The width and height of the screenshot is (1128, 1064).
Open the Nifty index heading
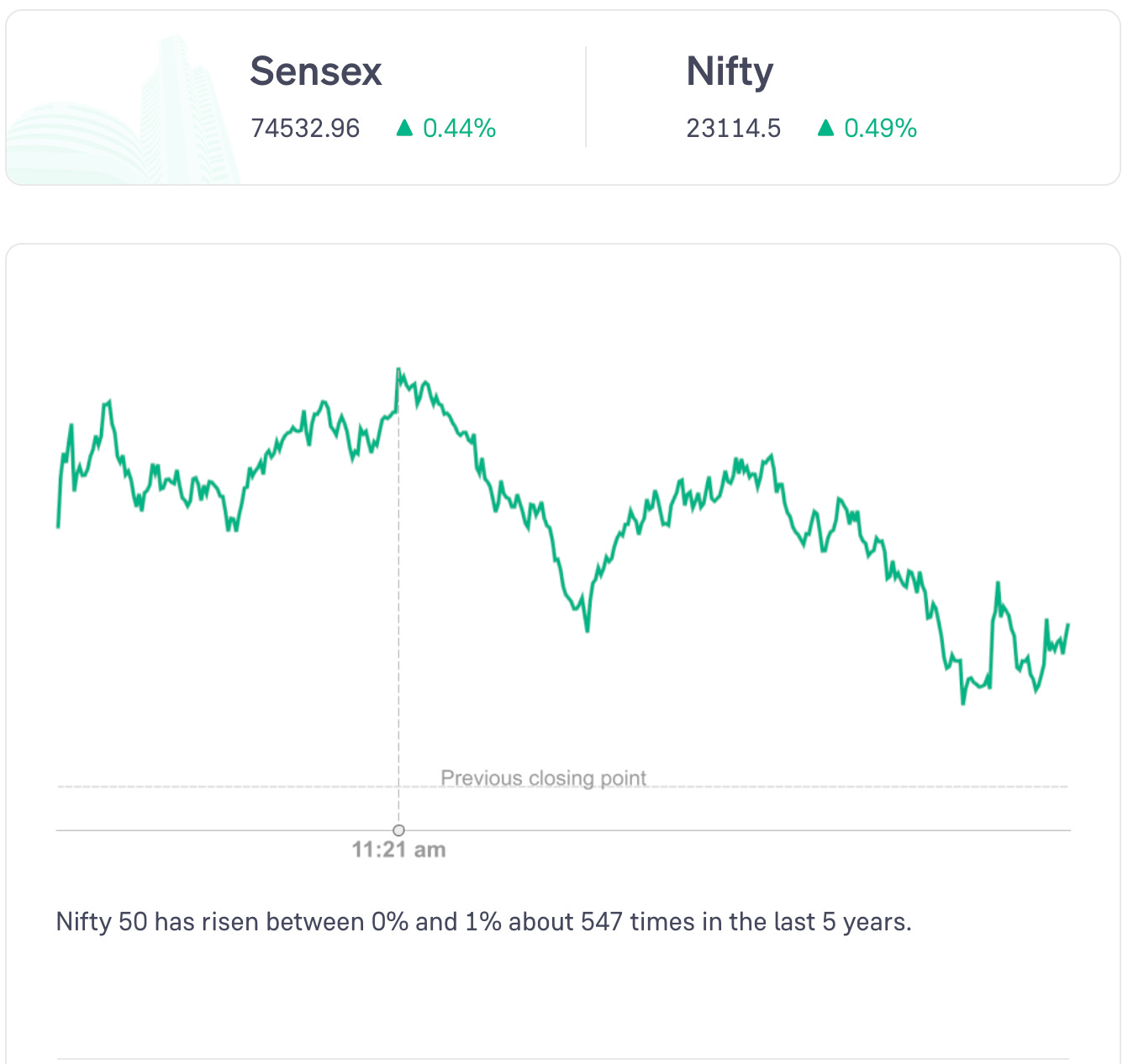(729, 71)
